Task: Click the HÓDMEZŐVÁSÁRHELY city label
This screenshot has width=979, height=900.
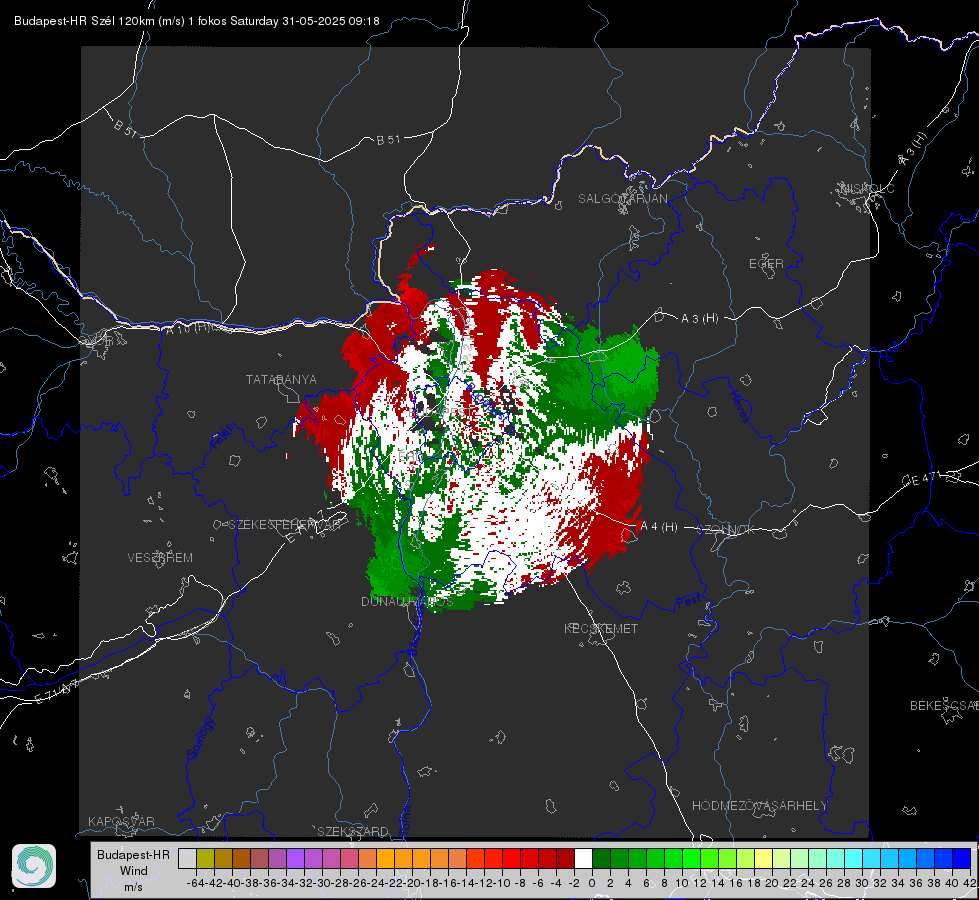Action: (759, 806)
